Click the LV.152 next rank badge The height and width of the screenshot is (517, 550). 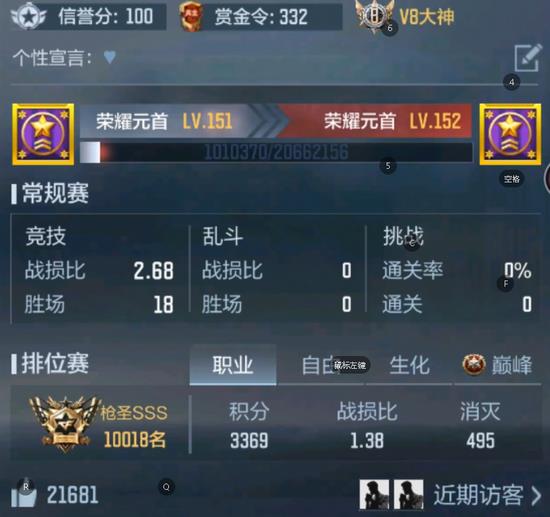(x=510, y=134)
